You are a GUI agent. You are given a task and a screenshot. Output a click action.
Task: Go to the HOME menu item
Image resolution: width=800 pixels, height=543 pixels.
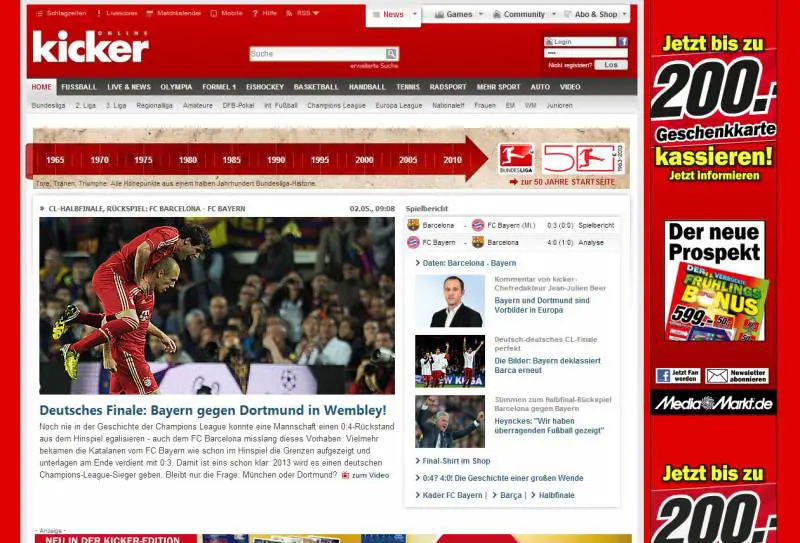pyautogui.click(x=41, y=87)
